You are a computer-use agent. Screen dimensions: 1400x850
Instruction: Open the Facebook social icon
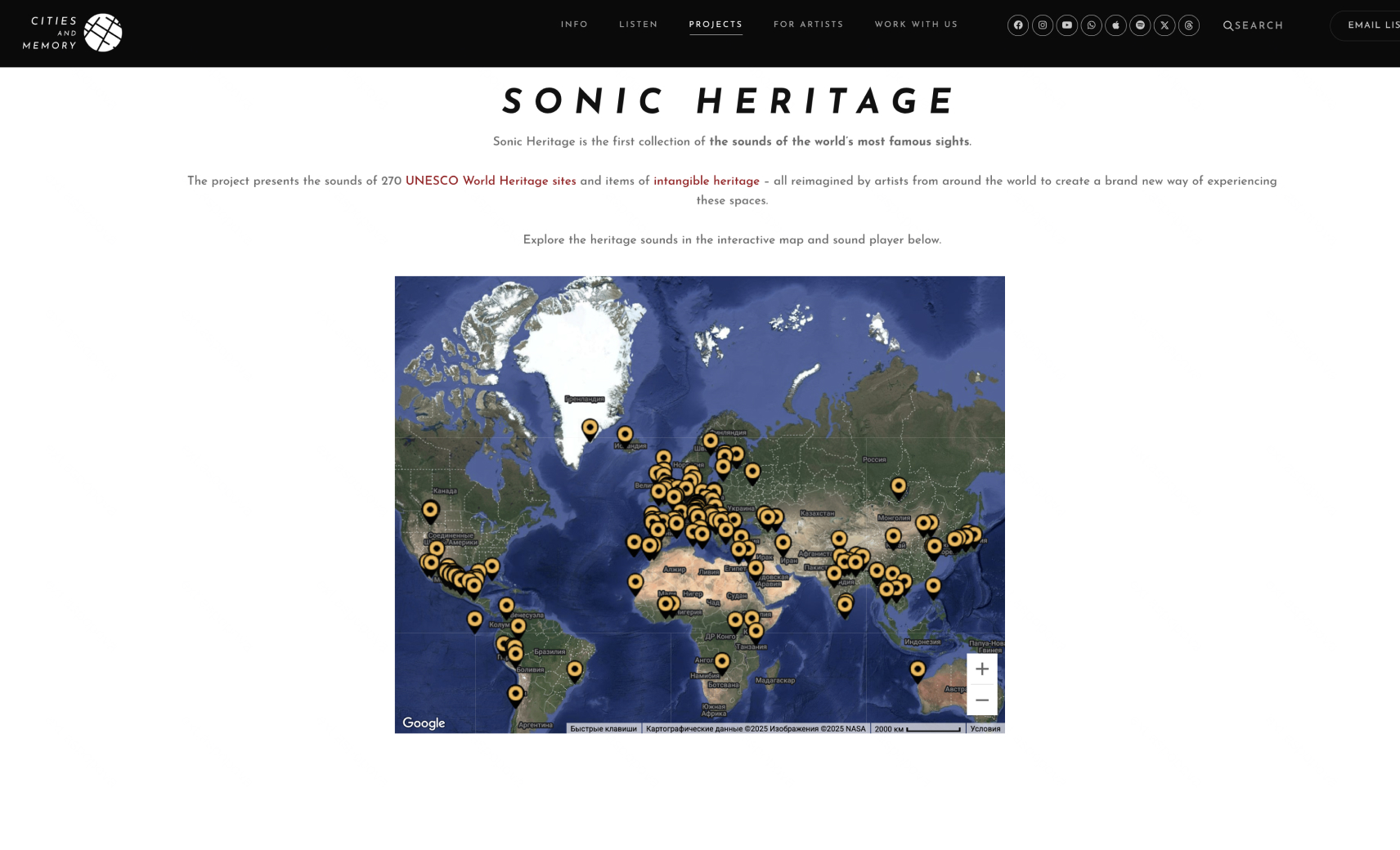[1018, 25]
